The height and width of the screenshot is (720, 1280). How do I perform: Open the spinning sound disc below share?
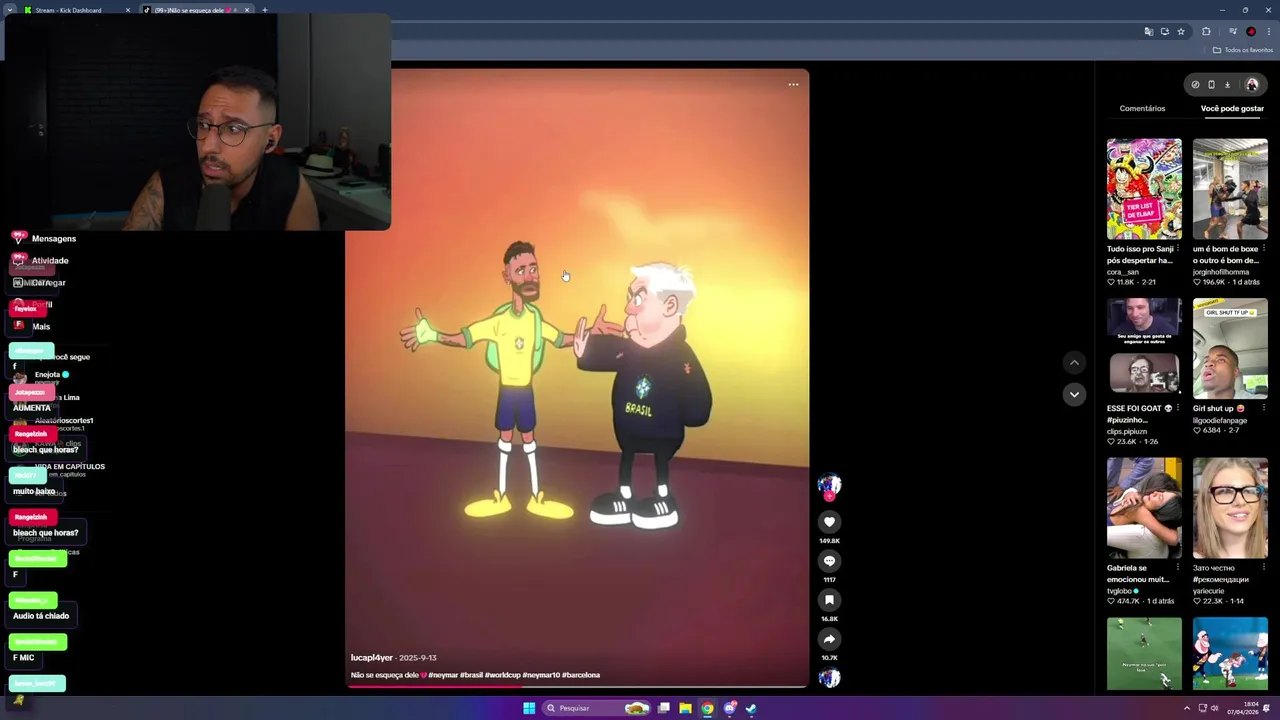pyautogui.click(x=829, y=678)
